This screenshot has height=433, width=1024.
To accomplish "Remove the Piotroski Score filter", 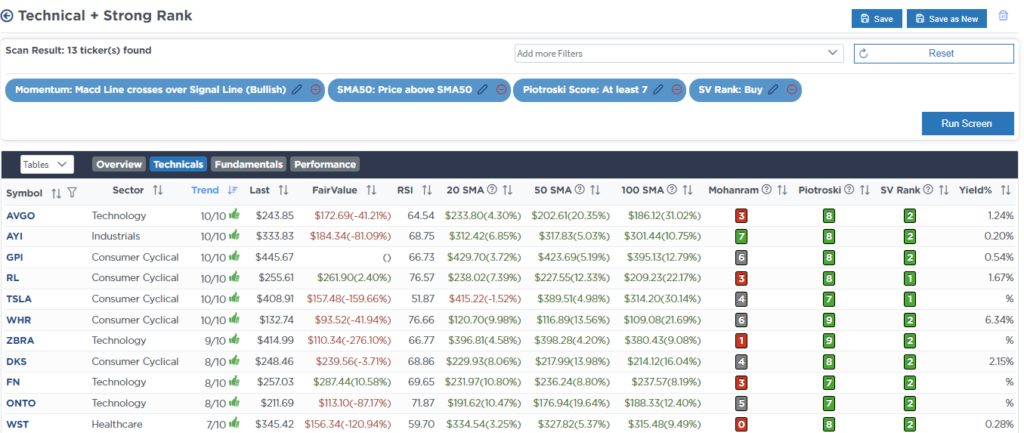I will 677,90.
